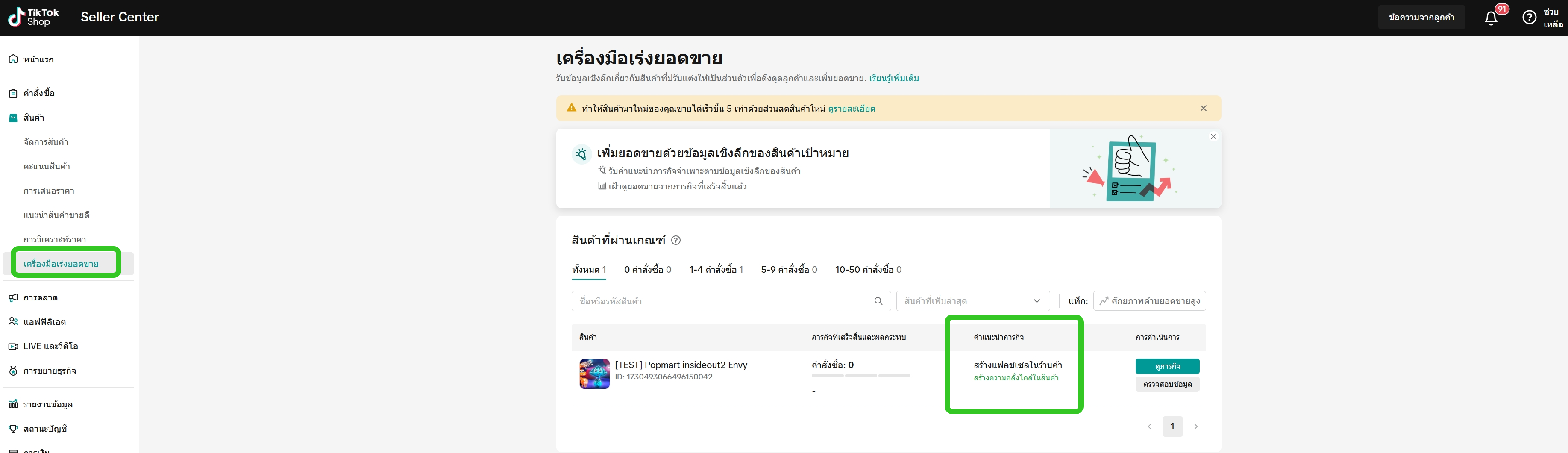1568x453 pixels.
Task: Select the ทั้งหมด tab
Action: pyautogui.click(x=589, y=270)
